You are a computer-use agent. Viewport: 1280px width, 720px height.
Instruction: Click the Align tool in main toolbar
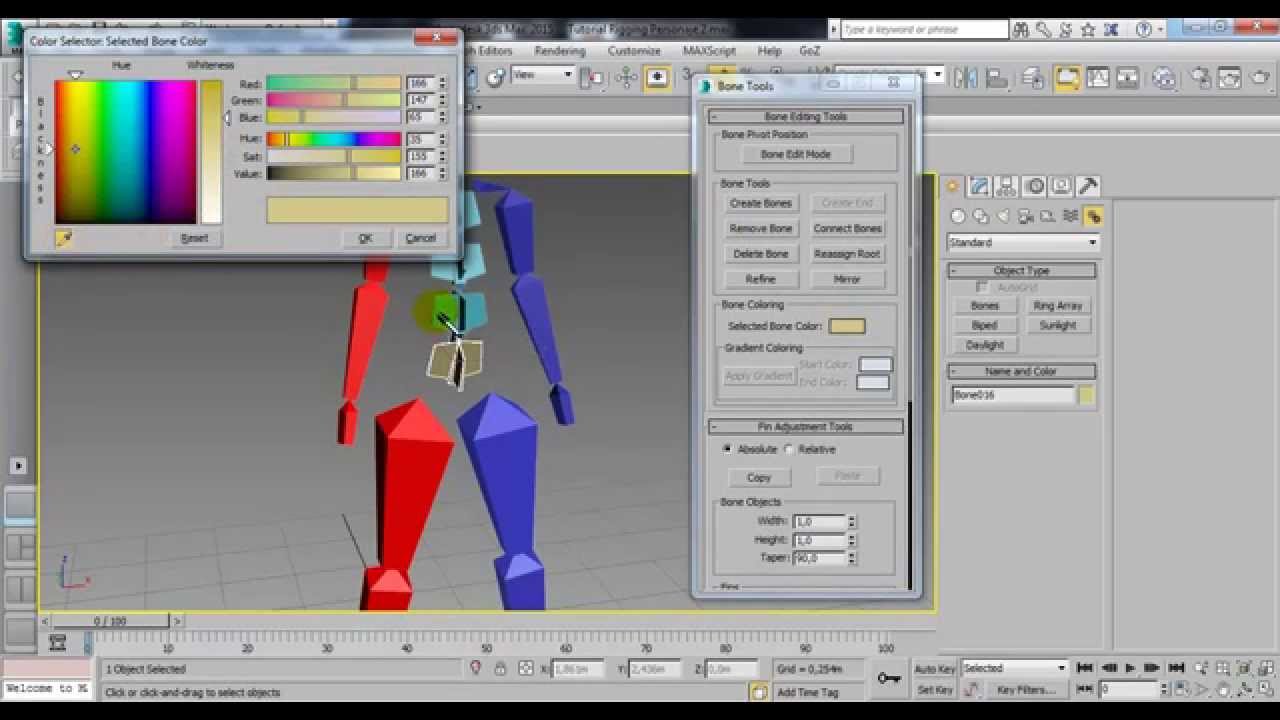(996, 77)
